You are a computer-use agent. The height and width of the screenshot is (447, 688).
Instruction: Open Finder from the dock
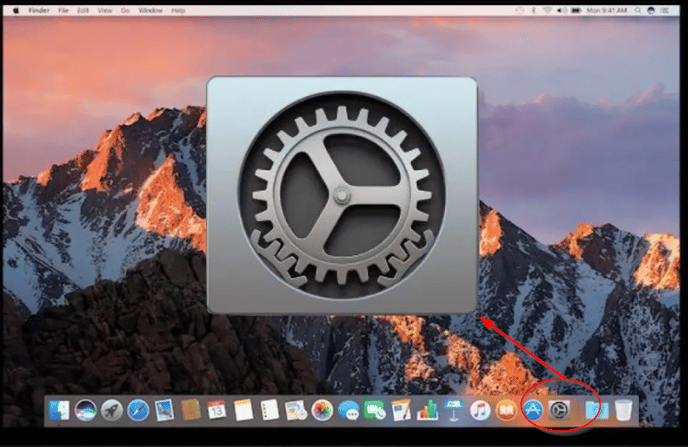point(59,411)
